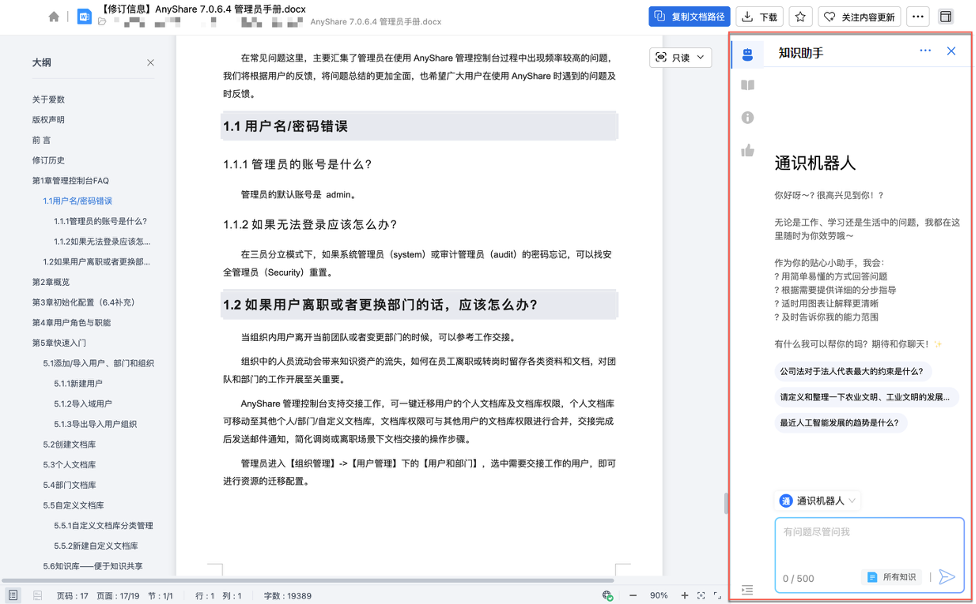976x604 pixels.
Task: Open the 只读 mode dropdown
Action: 680,57
